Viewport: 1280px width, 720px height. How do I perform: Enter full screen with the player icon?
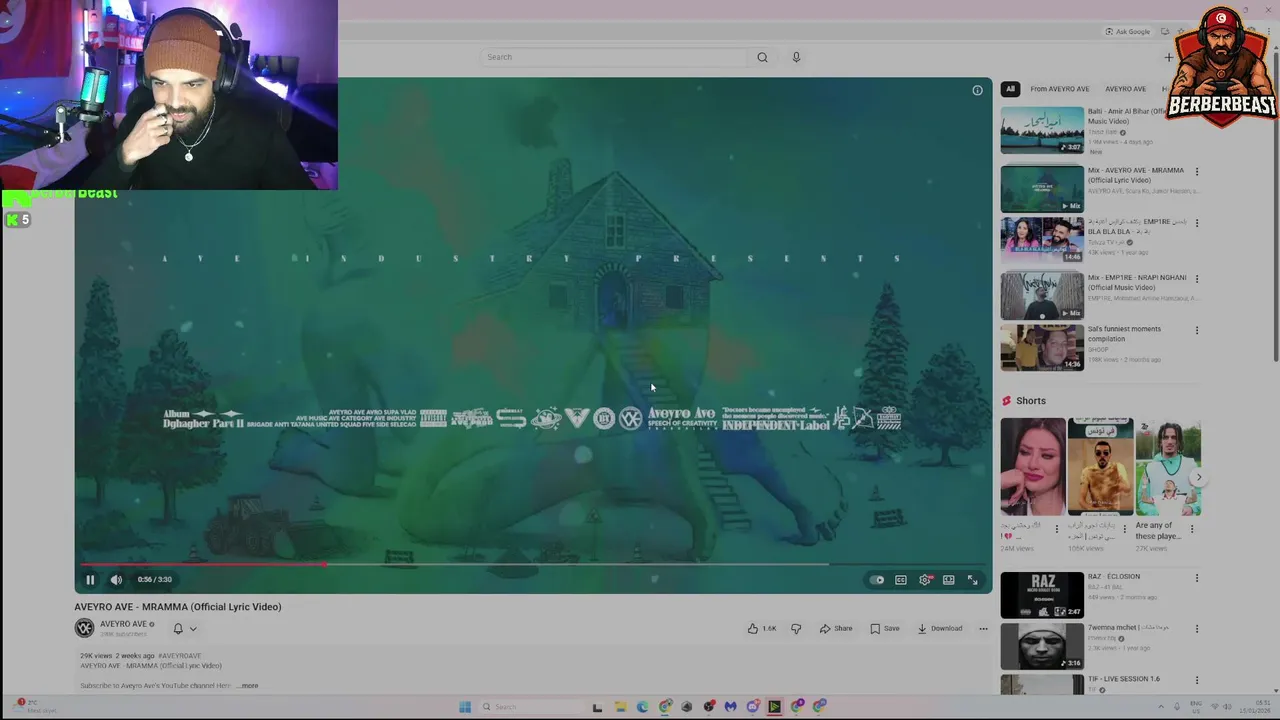[972, 580]
